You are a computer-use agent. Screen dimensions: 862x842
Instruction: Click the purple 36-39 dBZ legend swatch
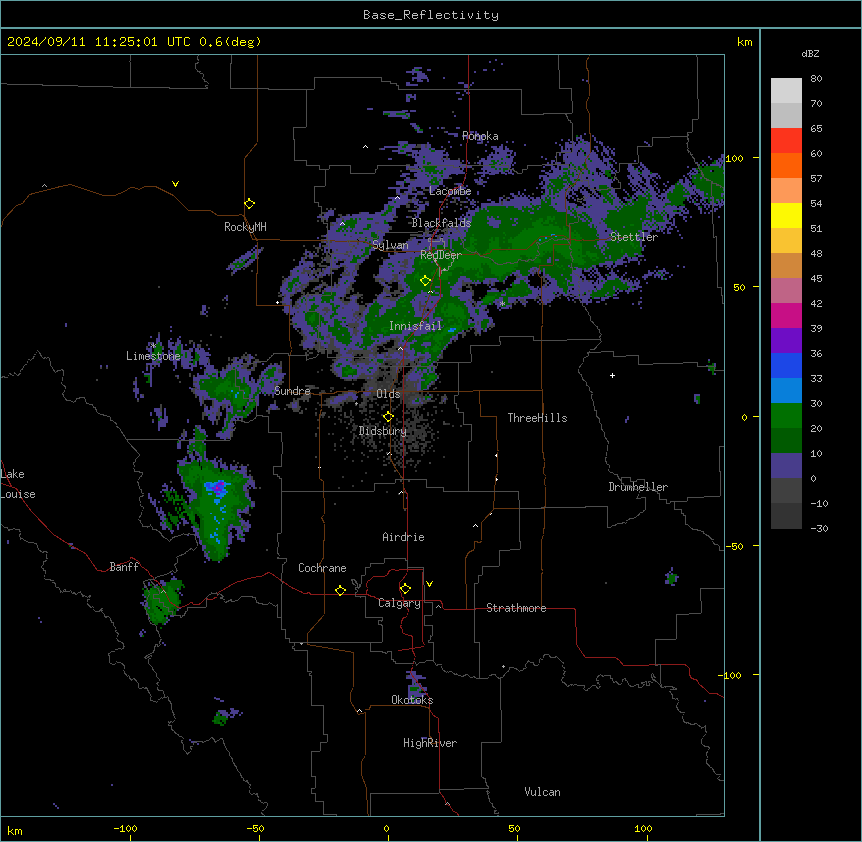[786, 341]
